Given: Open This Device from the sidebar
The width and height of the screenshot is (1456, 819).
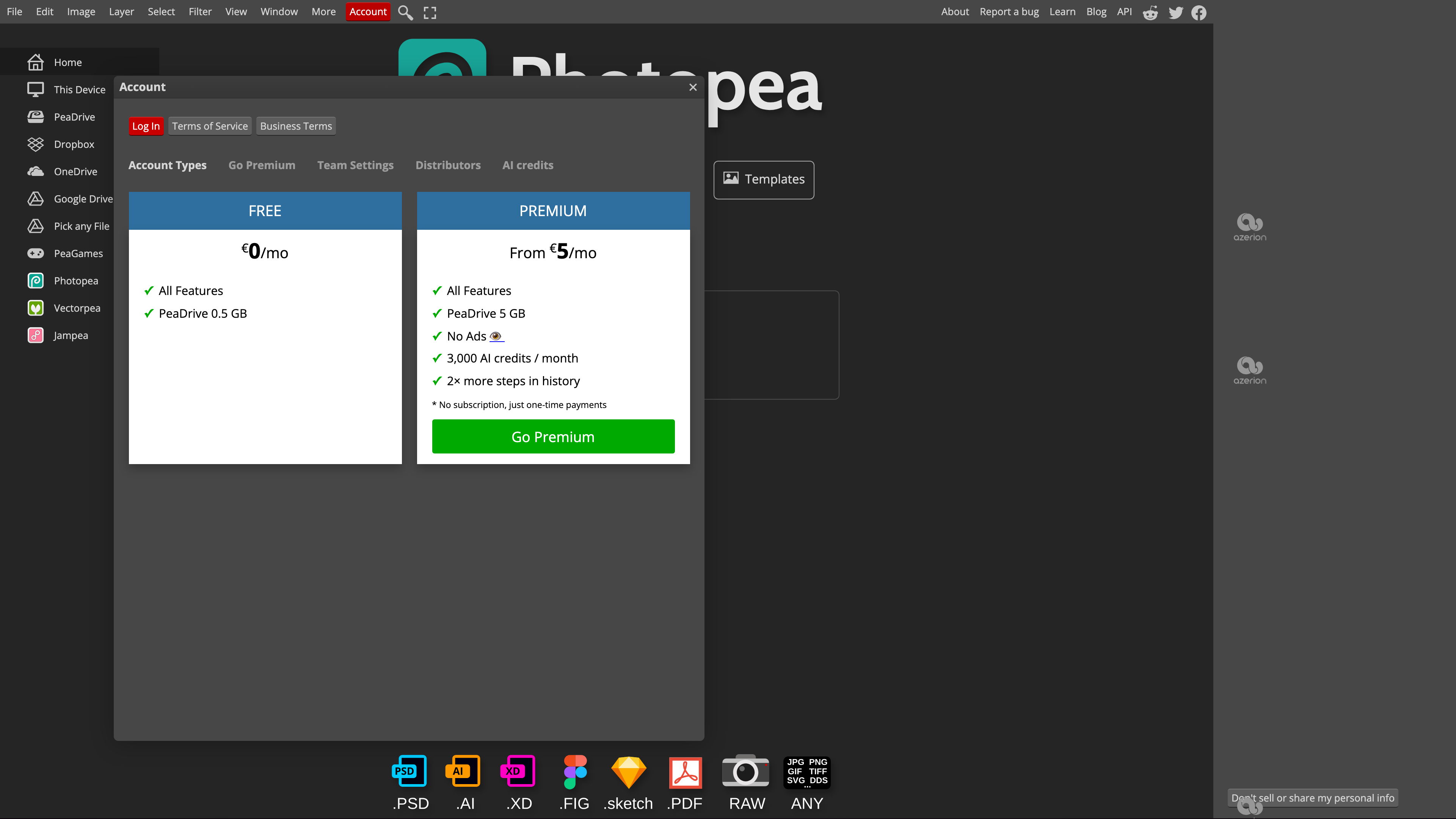Looking at the screenshot, I should [66, 89].
